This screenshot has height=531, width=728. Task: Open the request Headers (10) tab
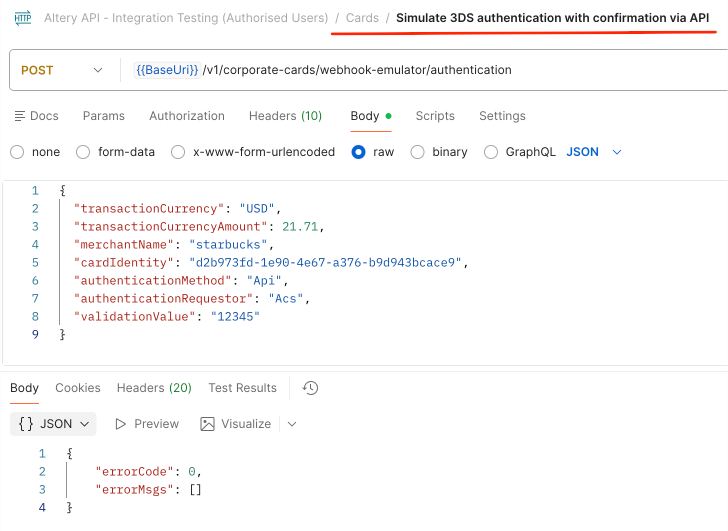point(285,116)
